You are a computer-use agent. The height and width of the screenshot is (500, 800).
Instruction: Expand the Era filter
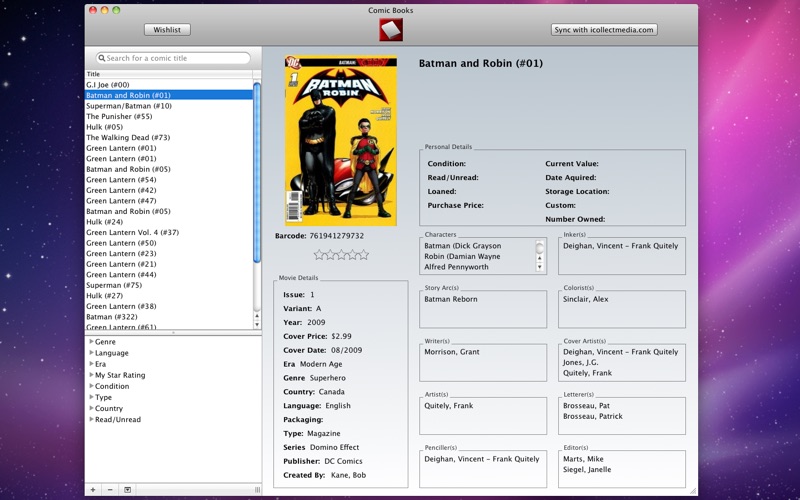91,364
